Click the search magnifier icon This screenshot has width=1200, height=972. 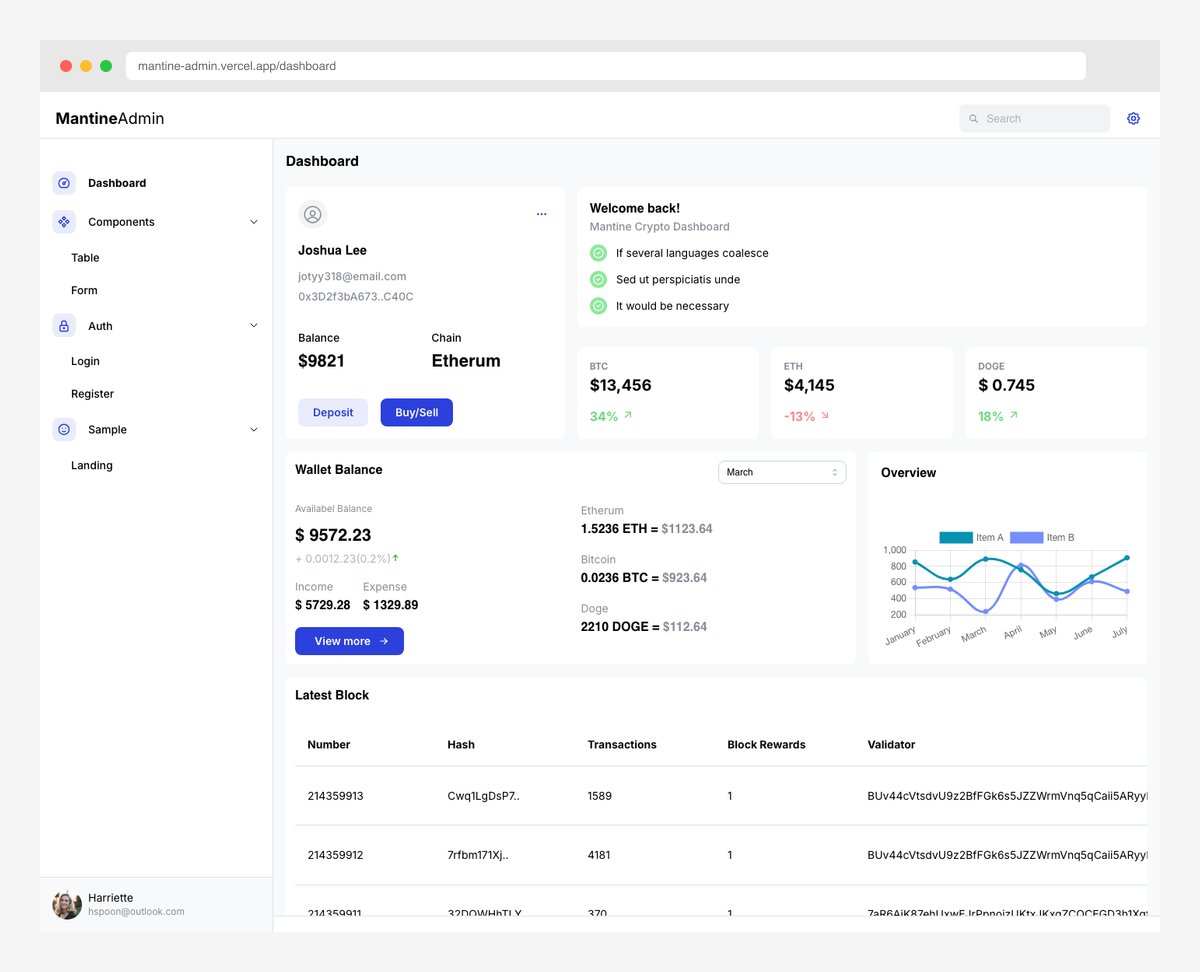point(973,118)
